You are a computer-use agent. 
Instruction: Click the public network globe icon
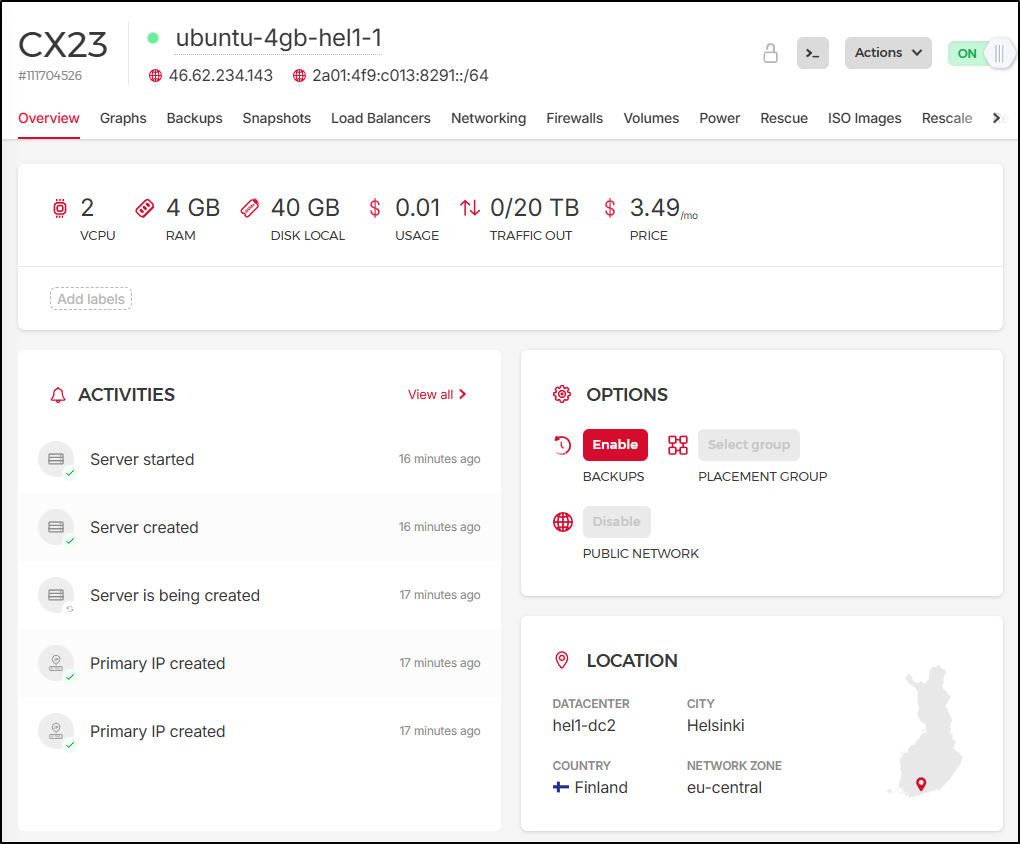(563, 521)
